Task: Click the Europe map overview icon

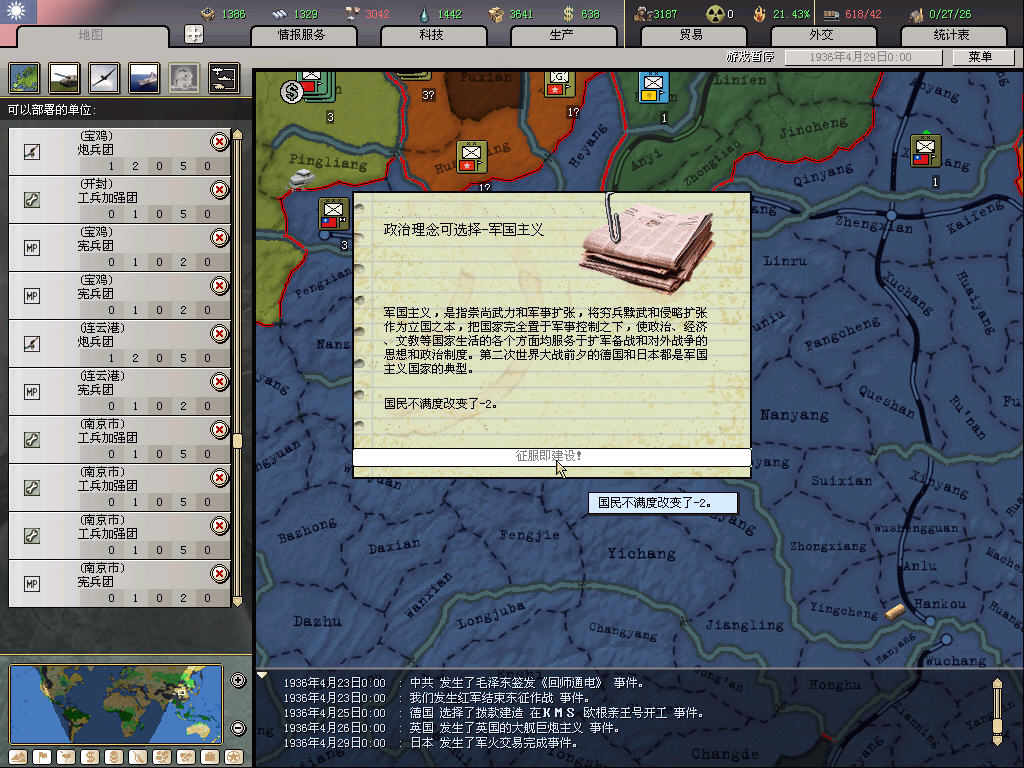Action: click(24, 77)
